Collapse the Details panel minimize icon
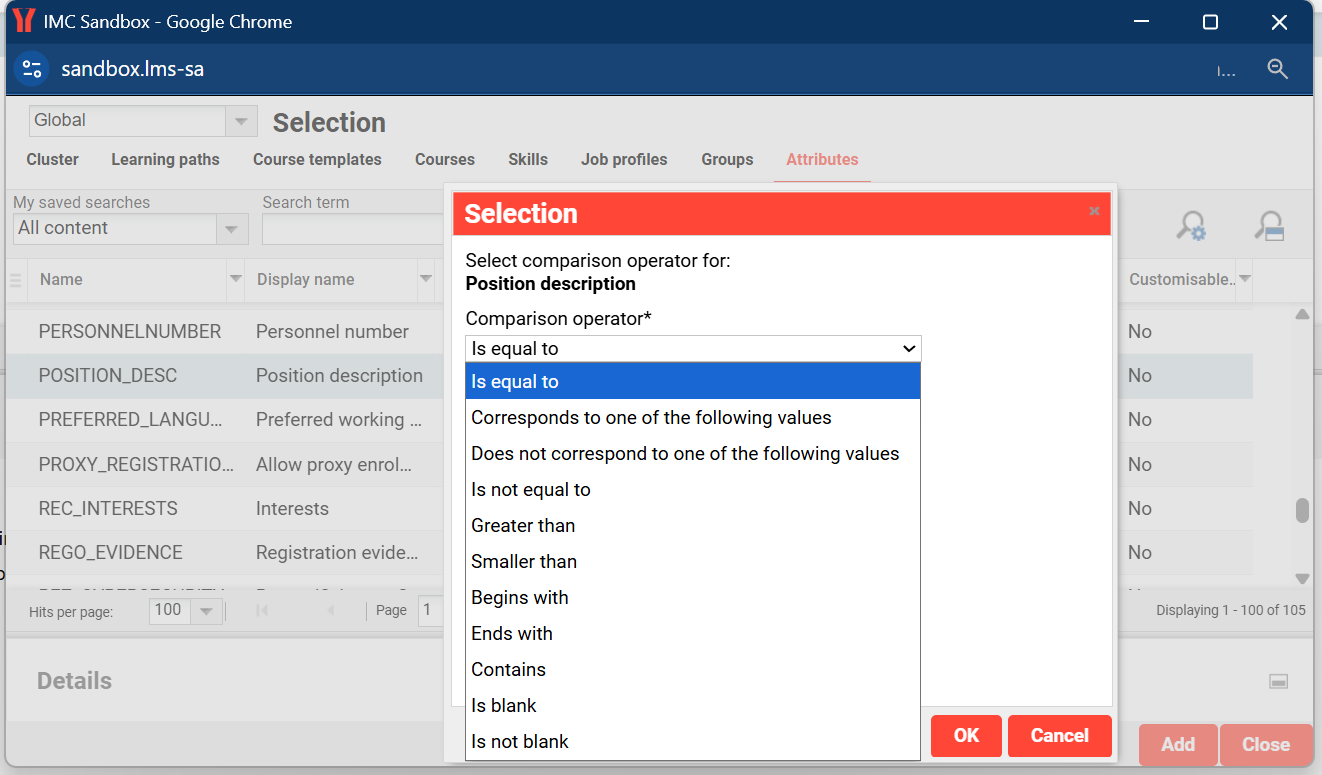Viewport: 1322px width, 775px height. tap(1277, 682)
